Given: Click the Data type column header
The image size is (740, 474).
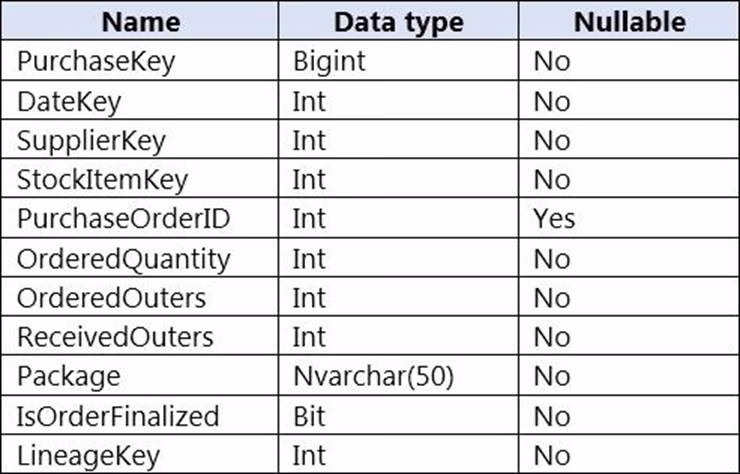Looking at the screenshot, I should coord(398,21).
